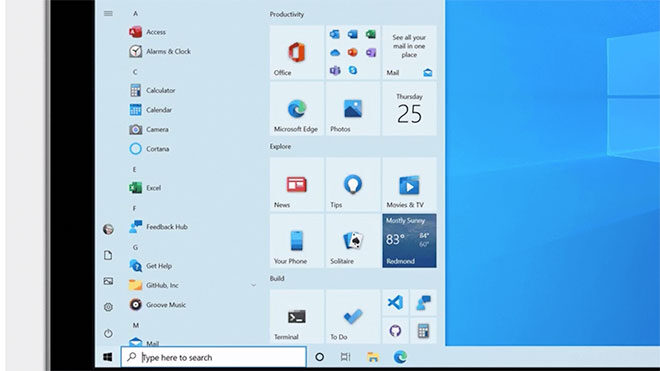Open the small Feedback Hub tile

point(423,303)
